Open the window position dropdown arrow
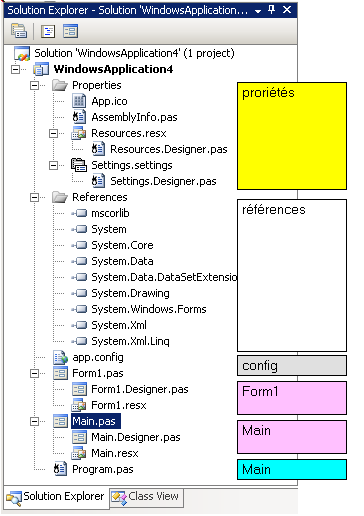The width and height of the screenshot is (364, 516). [x=258, y=11]
